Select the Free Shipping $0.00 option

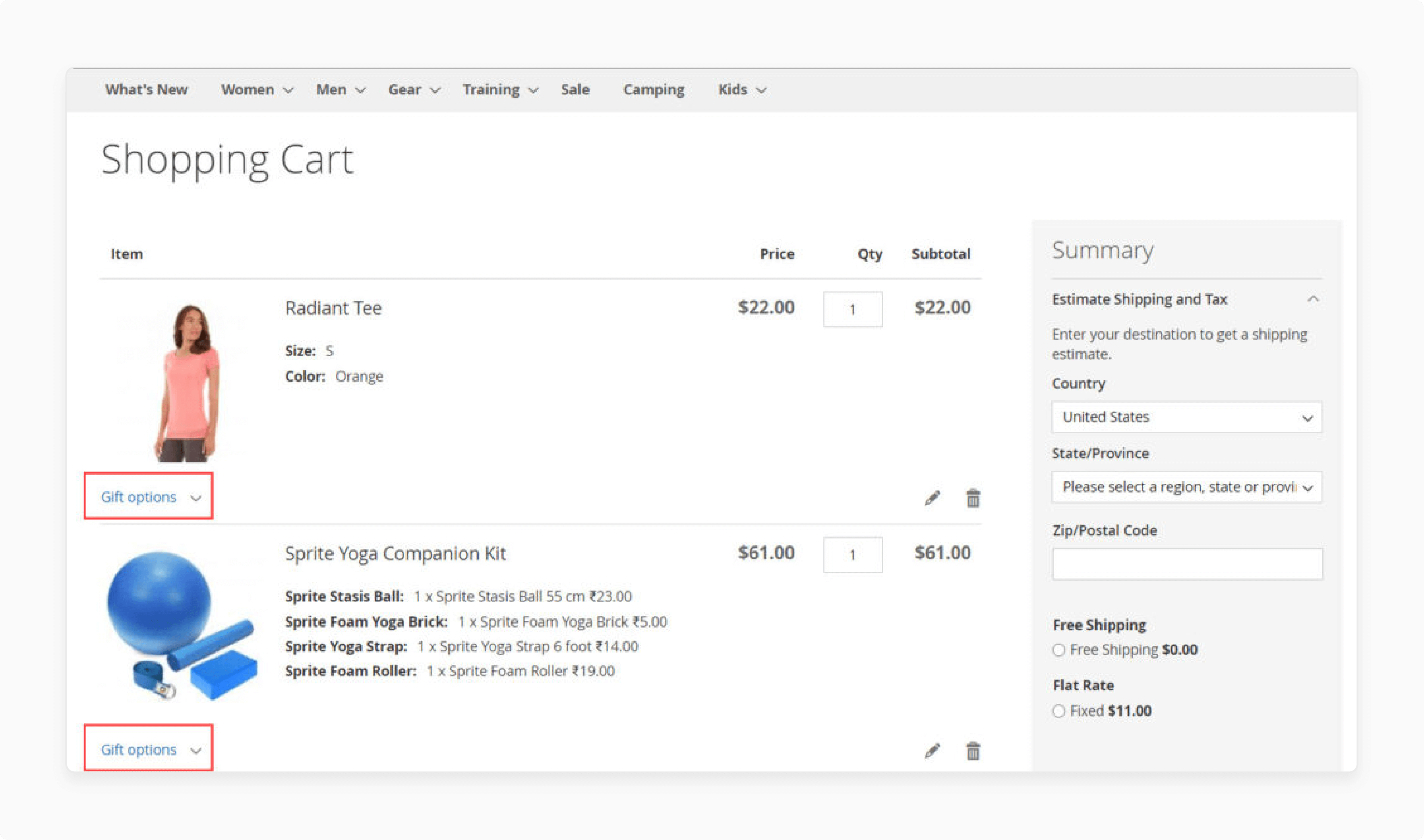pos(1059,650)
